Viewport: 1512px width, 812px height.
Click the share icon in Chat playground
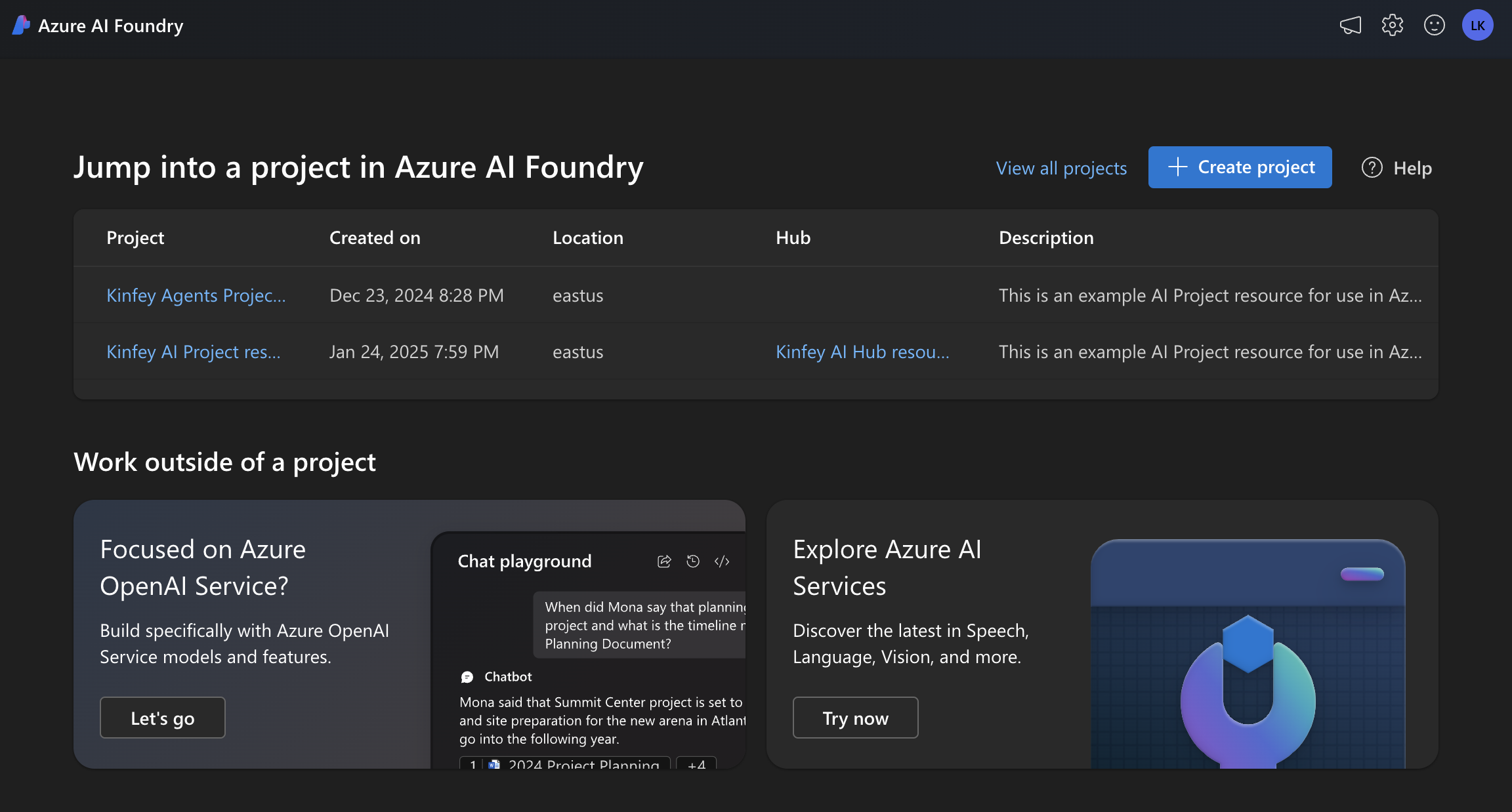click(x=664, y=561)
